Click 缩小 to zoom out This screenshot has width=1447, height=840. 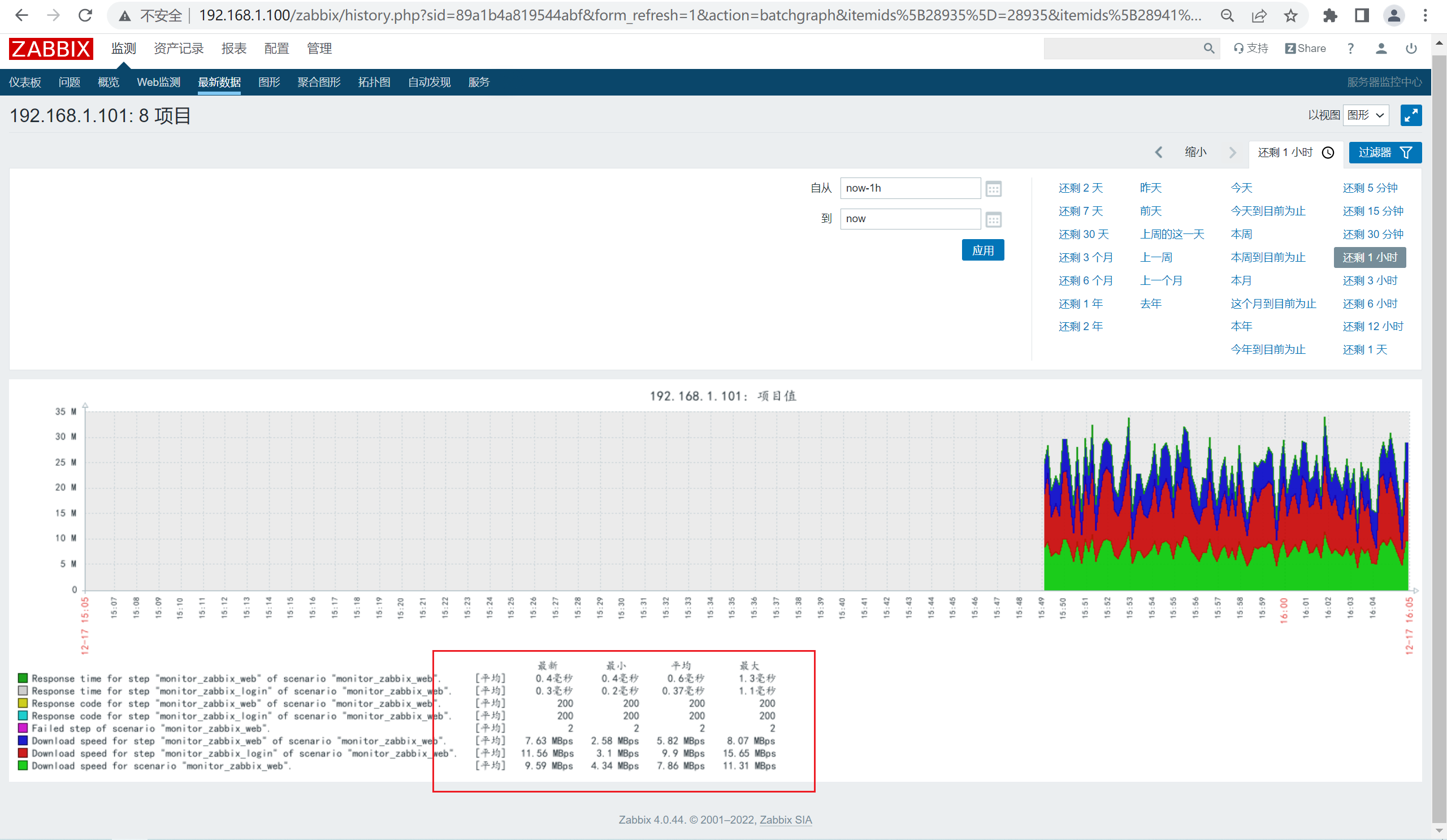1195,152
